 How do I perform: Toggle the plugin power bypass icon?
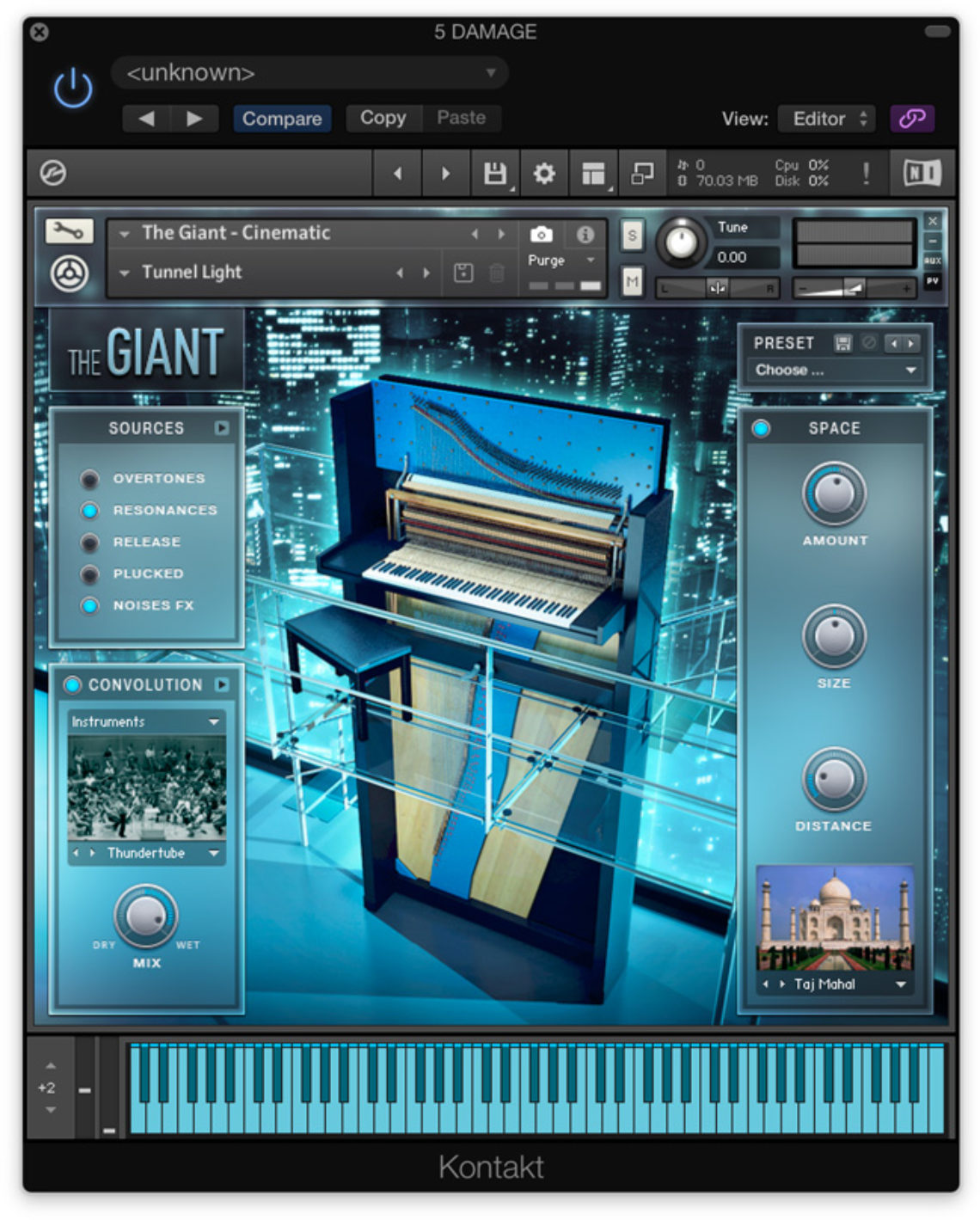[73, 88]
